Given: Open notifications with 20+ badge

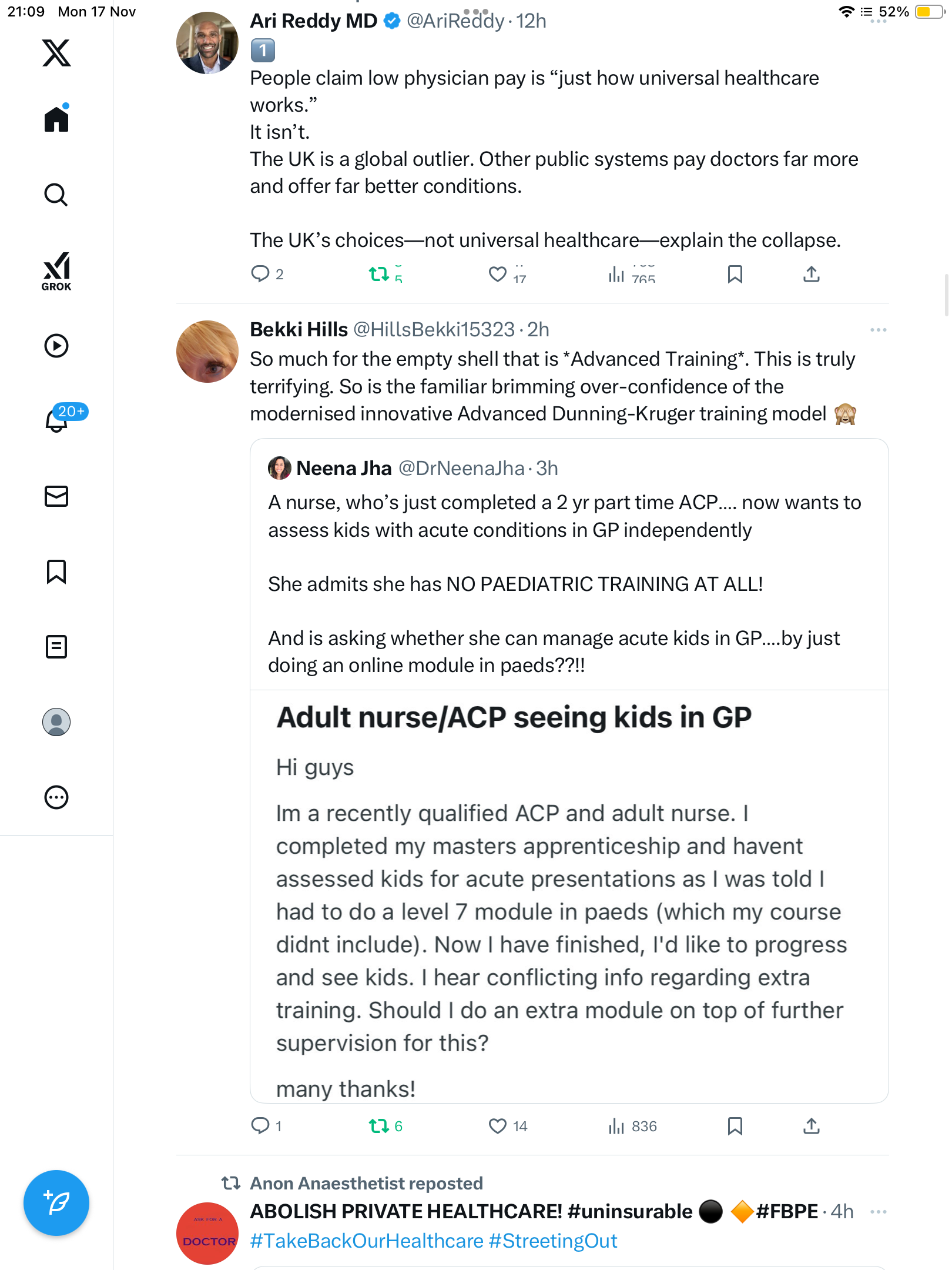Looking at the screenshot, I should [x=56, y=420].
